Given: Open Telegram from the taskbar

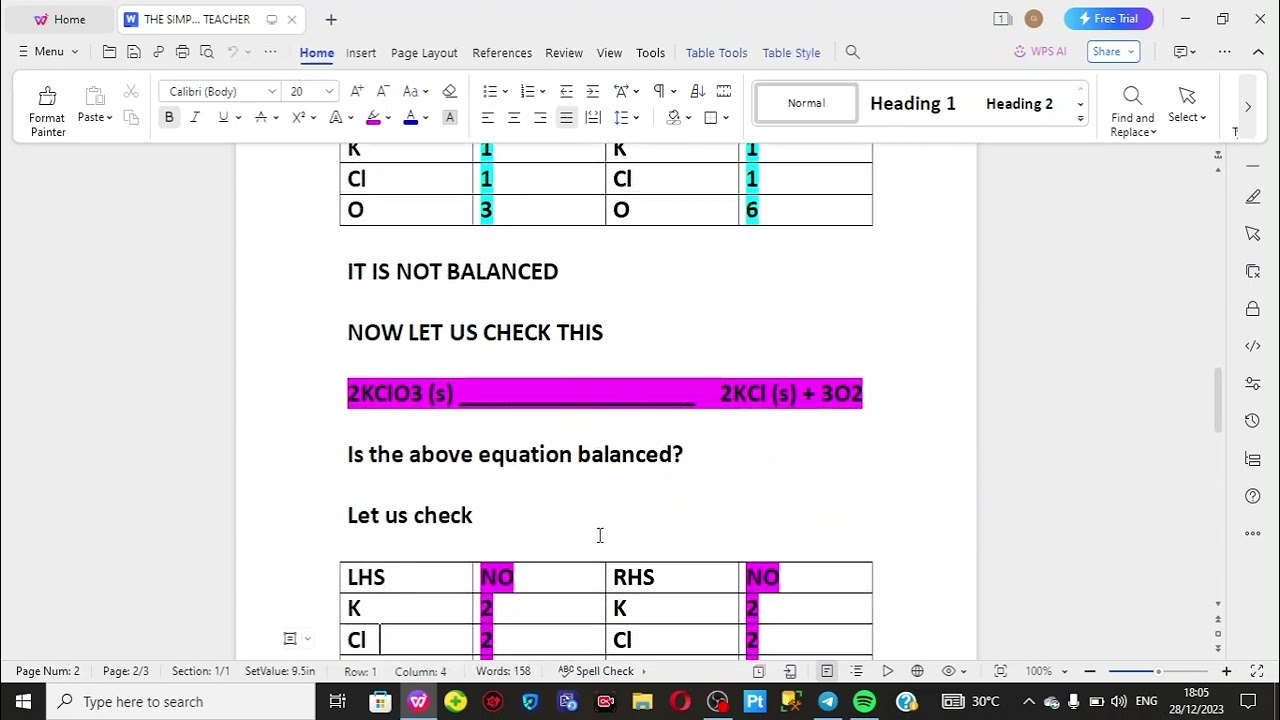Looking at the screenshot, I should coord(828,701).
